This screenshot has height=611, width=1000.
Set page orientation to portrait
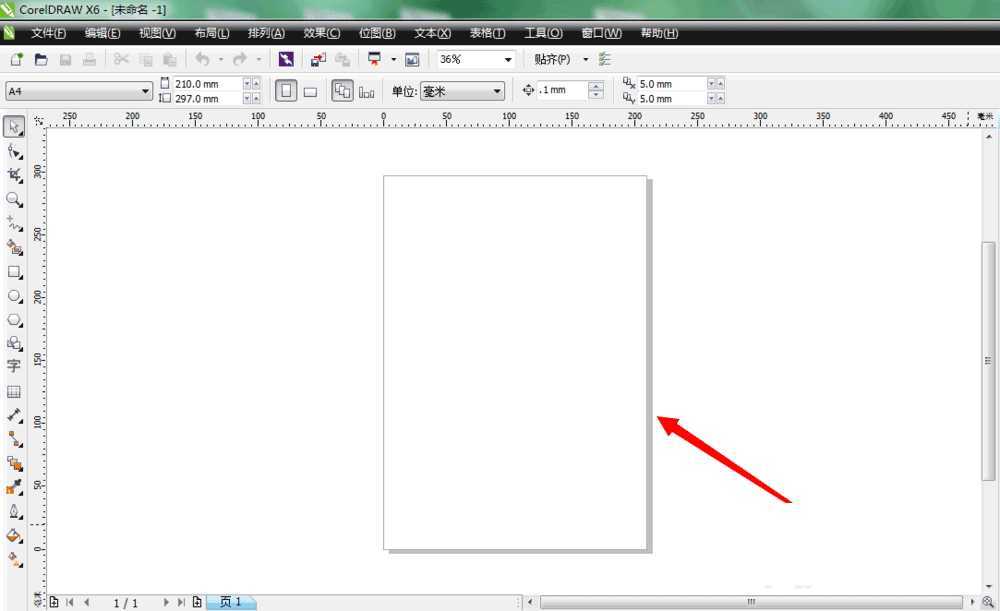(286, 91)
